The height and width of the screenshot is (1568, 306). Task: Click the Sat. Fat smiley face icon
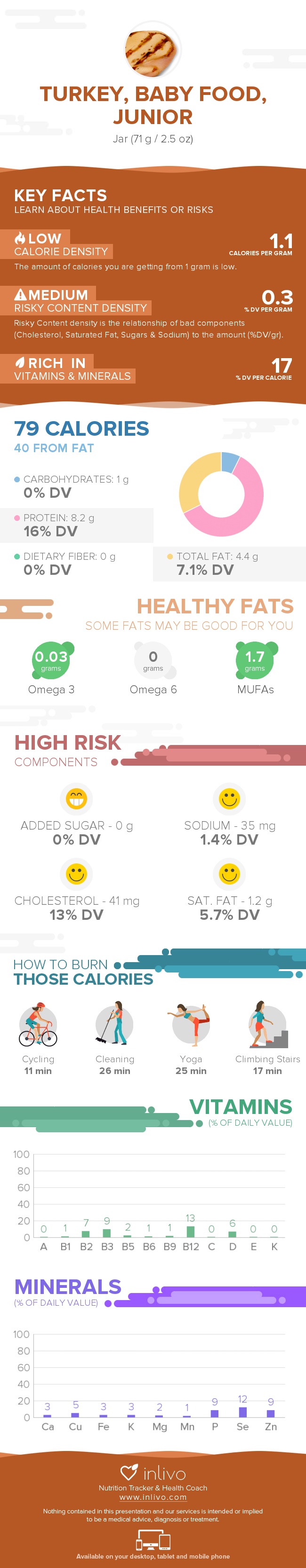(x=229, y=873)
